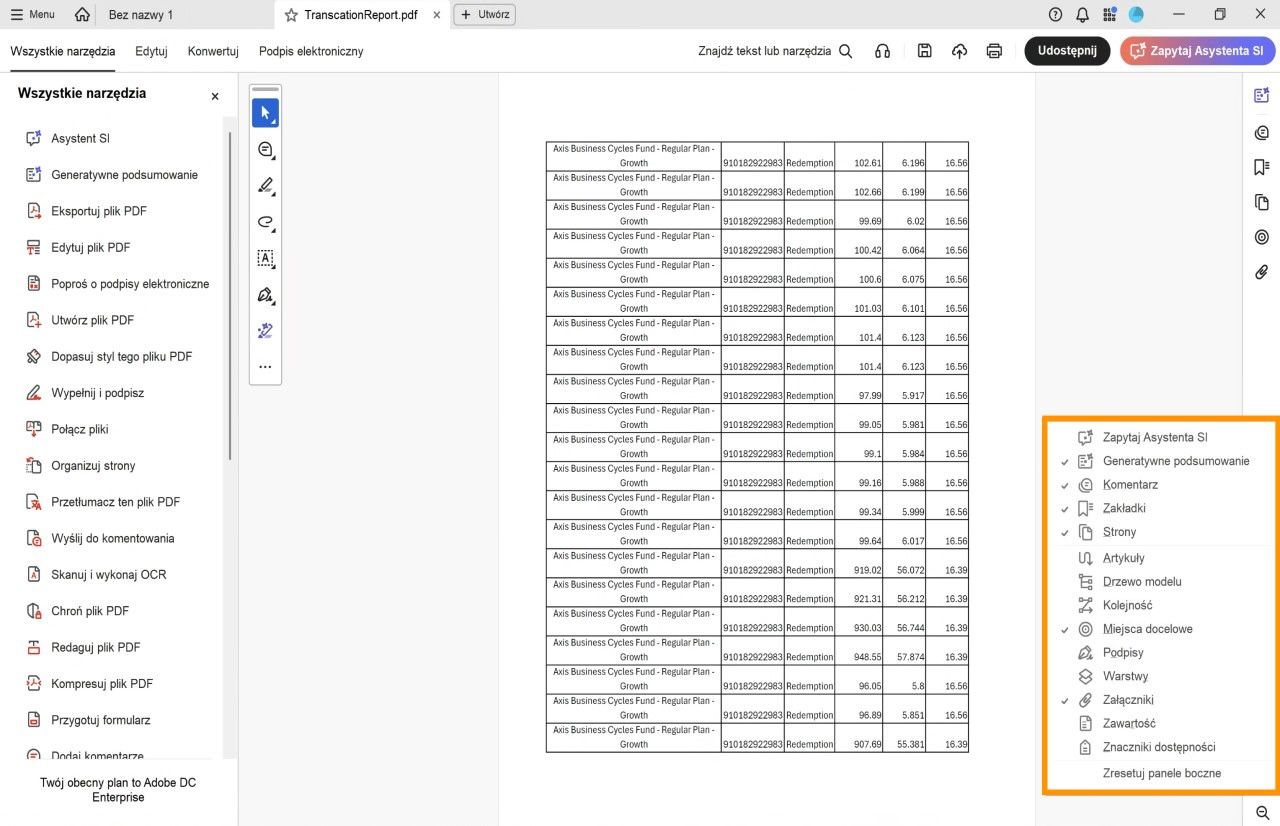
Task: Click the Utwórz new tab button
Action: pos(485,15)
